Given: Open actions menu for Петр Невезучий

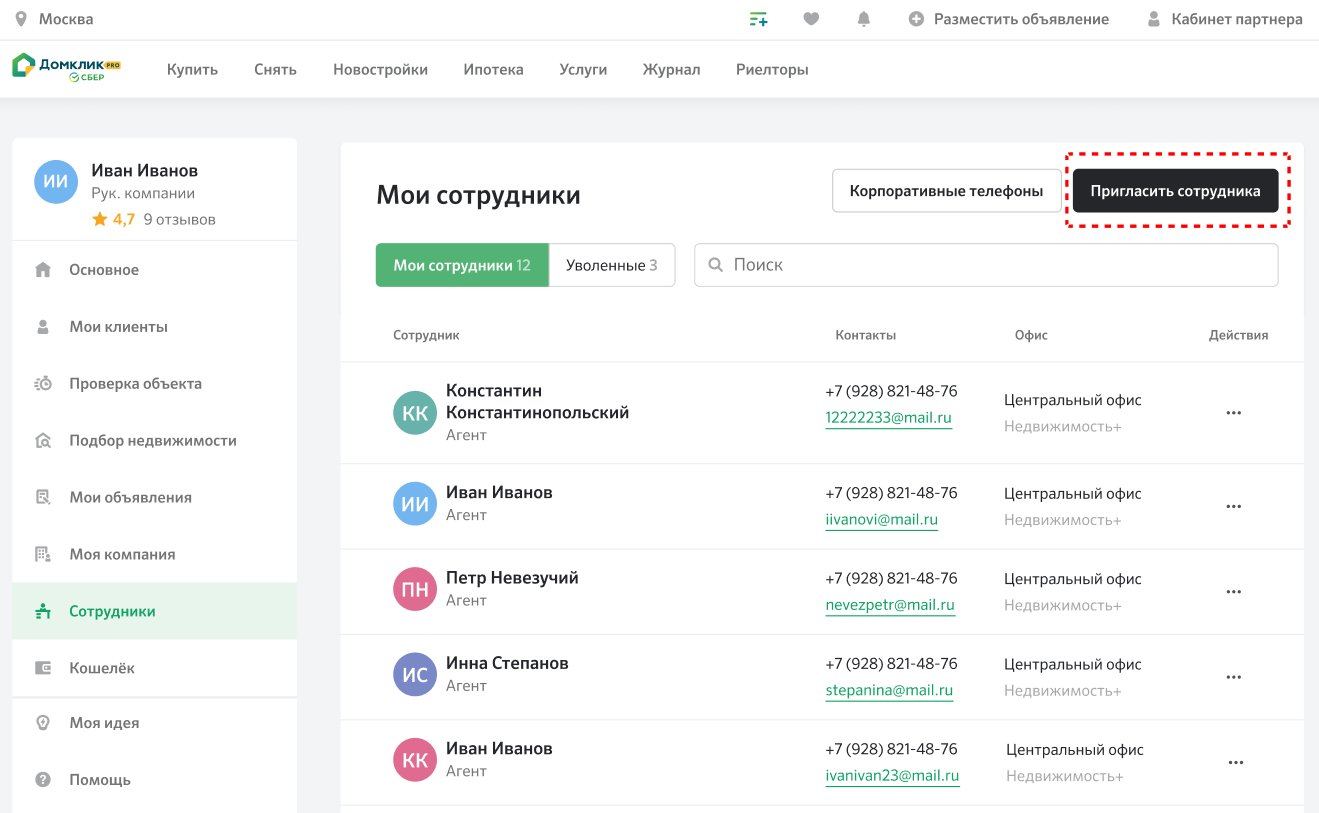Looking at the screenshot, I should coord(1233,591).
